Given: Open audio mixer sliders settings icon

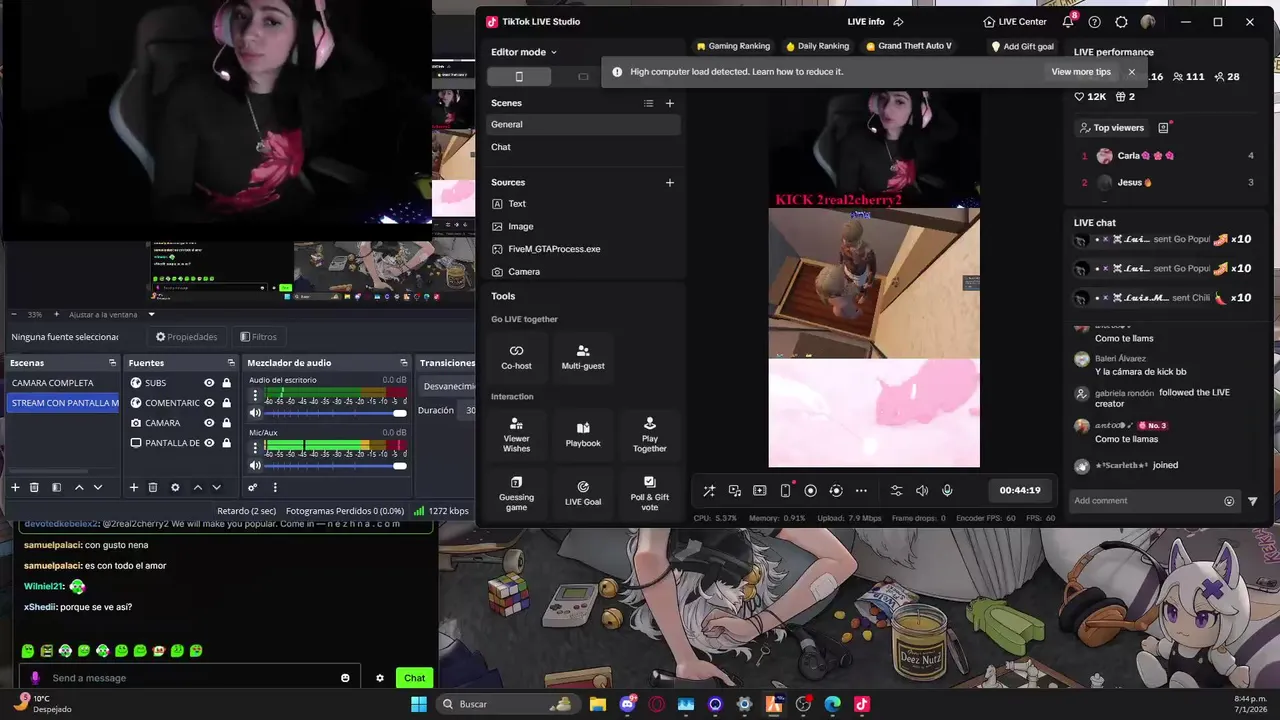Looking at the screenshot, I should click(896, 490).
